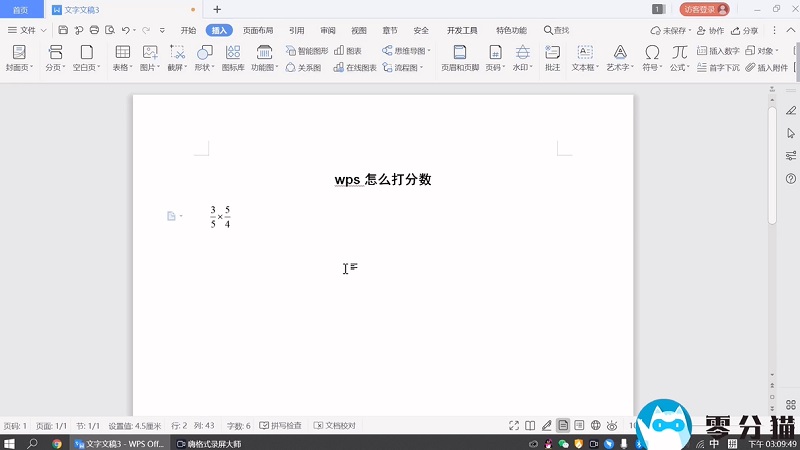
Task: Click the 图片 picture insert icon
Action: 150,52
